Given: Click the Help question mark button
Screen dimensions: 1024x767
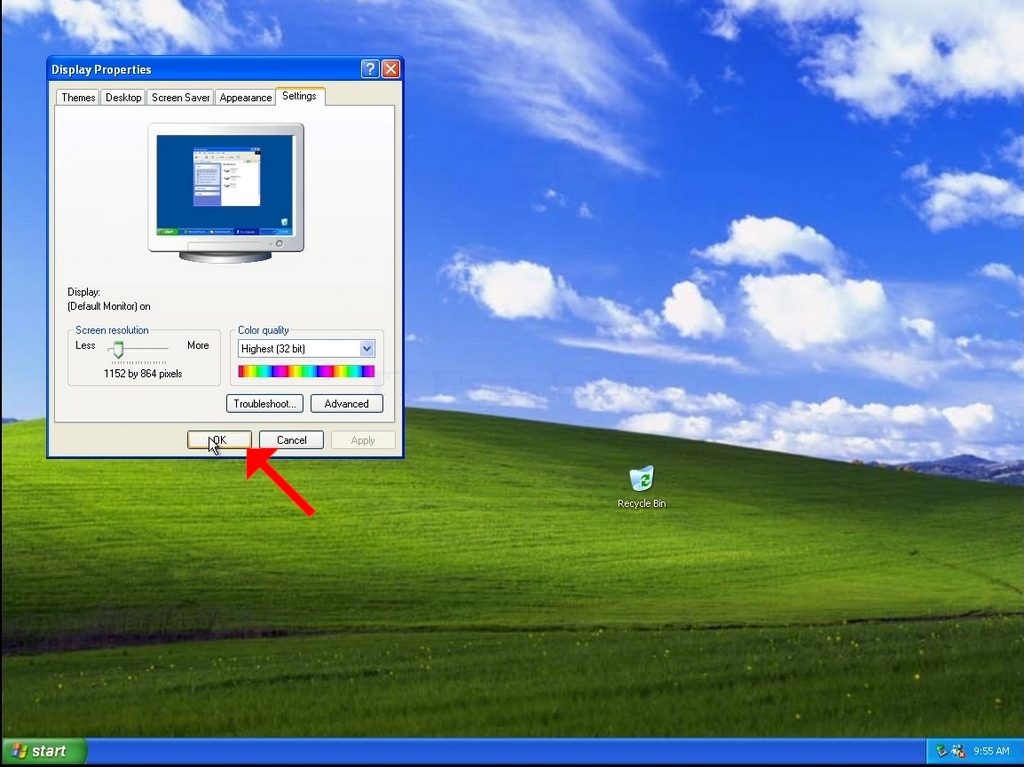Looking at the screenshot, I should tap(370, 69).
